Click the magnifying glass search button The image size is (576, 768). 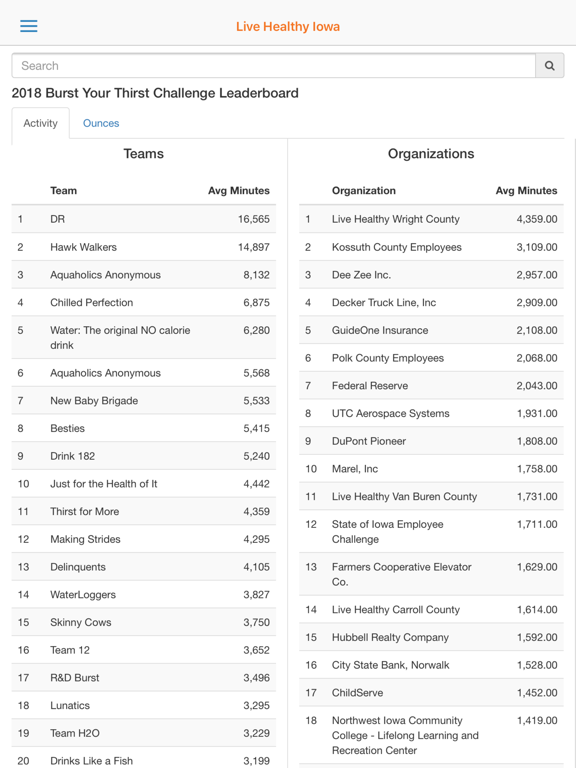[x=550, y=66]
